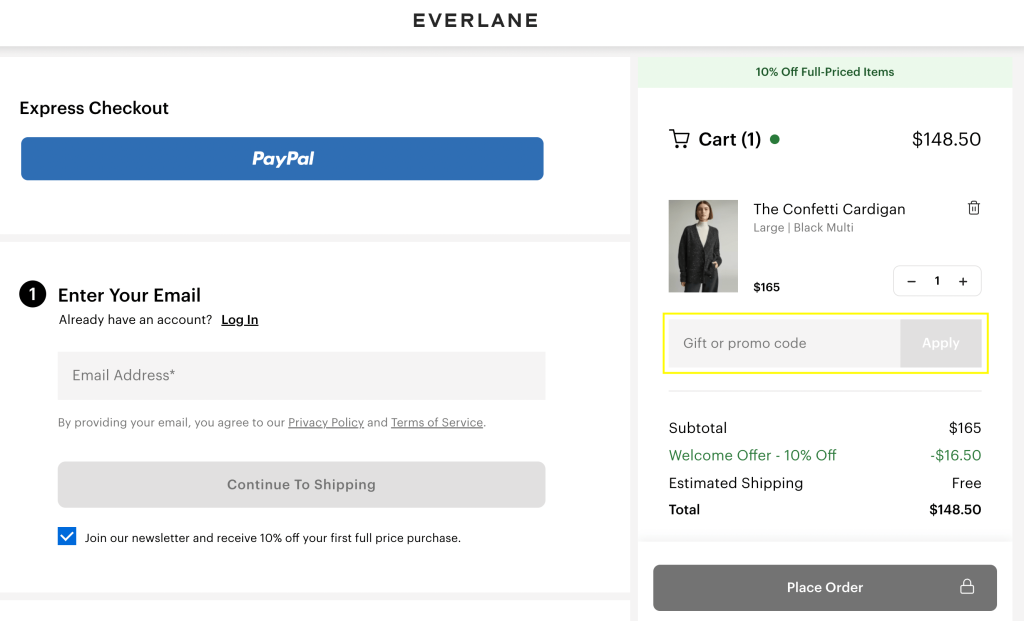Apply the promo code
The width and height of the screenshot is (1024, 621).
point(940,343)
